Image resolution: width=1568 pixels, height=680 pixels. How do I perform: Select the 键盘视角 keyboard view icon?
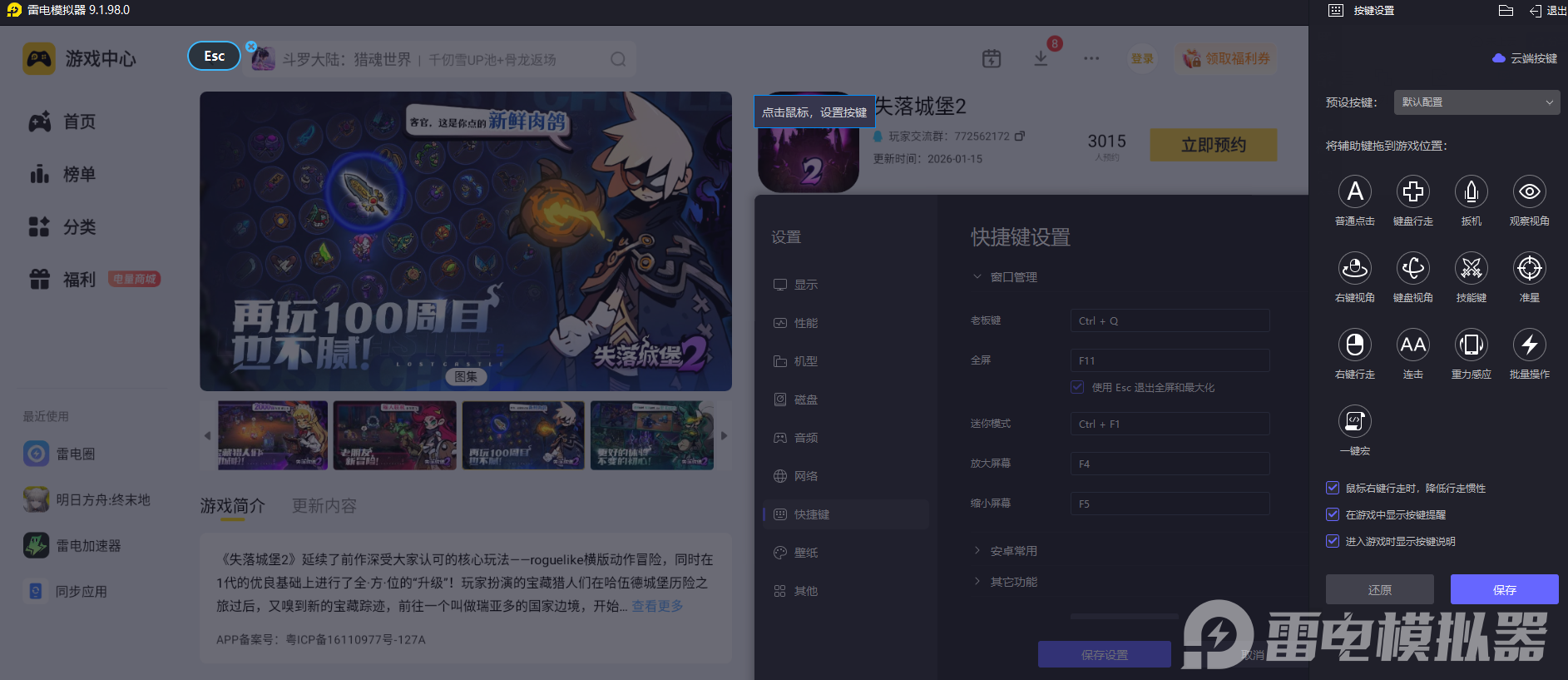pyautogui.click(x=1412, y=268)
